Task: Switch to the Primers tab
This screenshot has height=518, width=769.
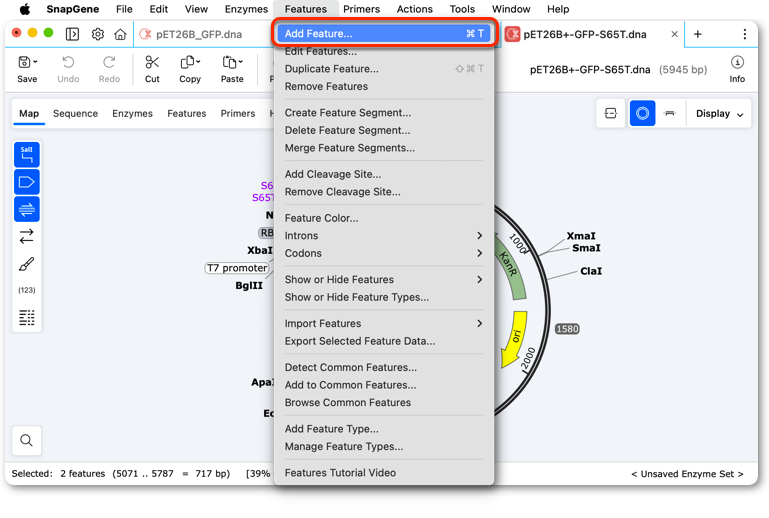Action: click(238, 113)
